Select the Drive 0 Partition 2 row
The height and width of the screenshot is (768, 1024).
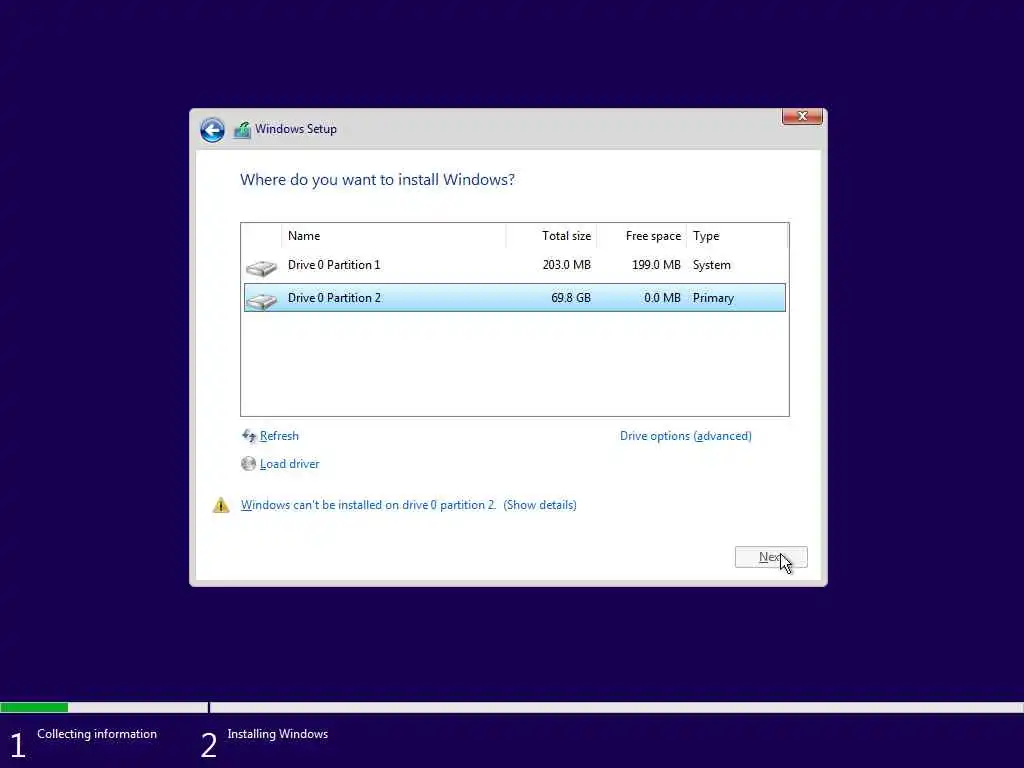[x=515, y=298]
